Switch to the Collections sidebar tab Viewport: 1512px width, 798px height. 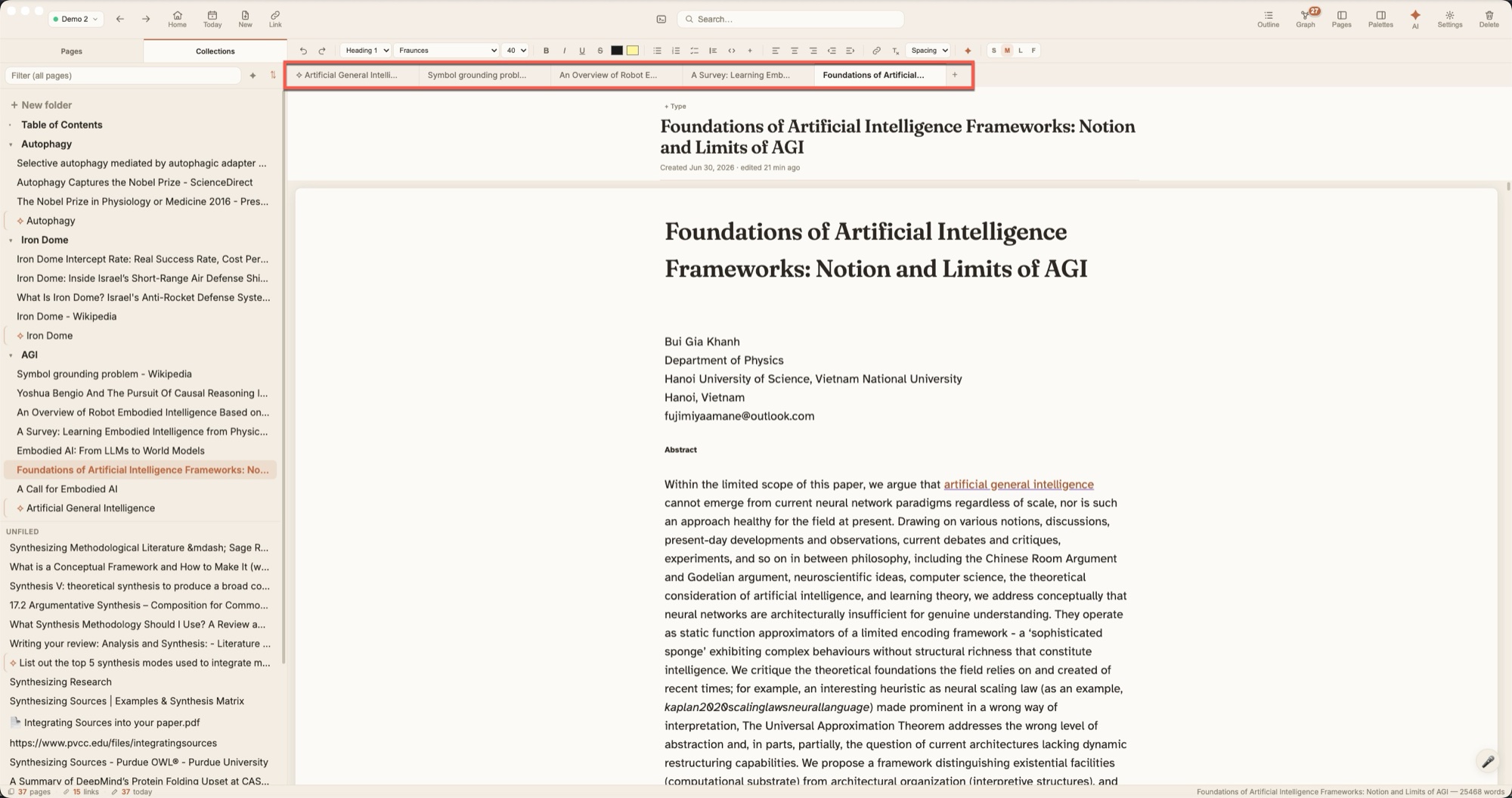point(215,51)
